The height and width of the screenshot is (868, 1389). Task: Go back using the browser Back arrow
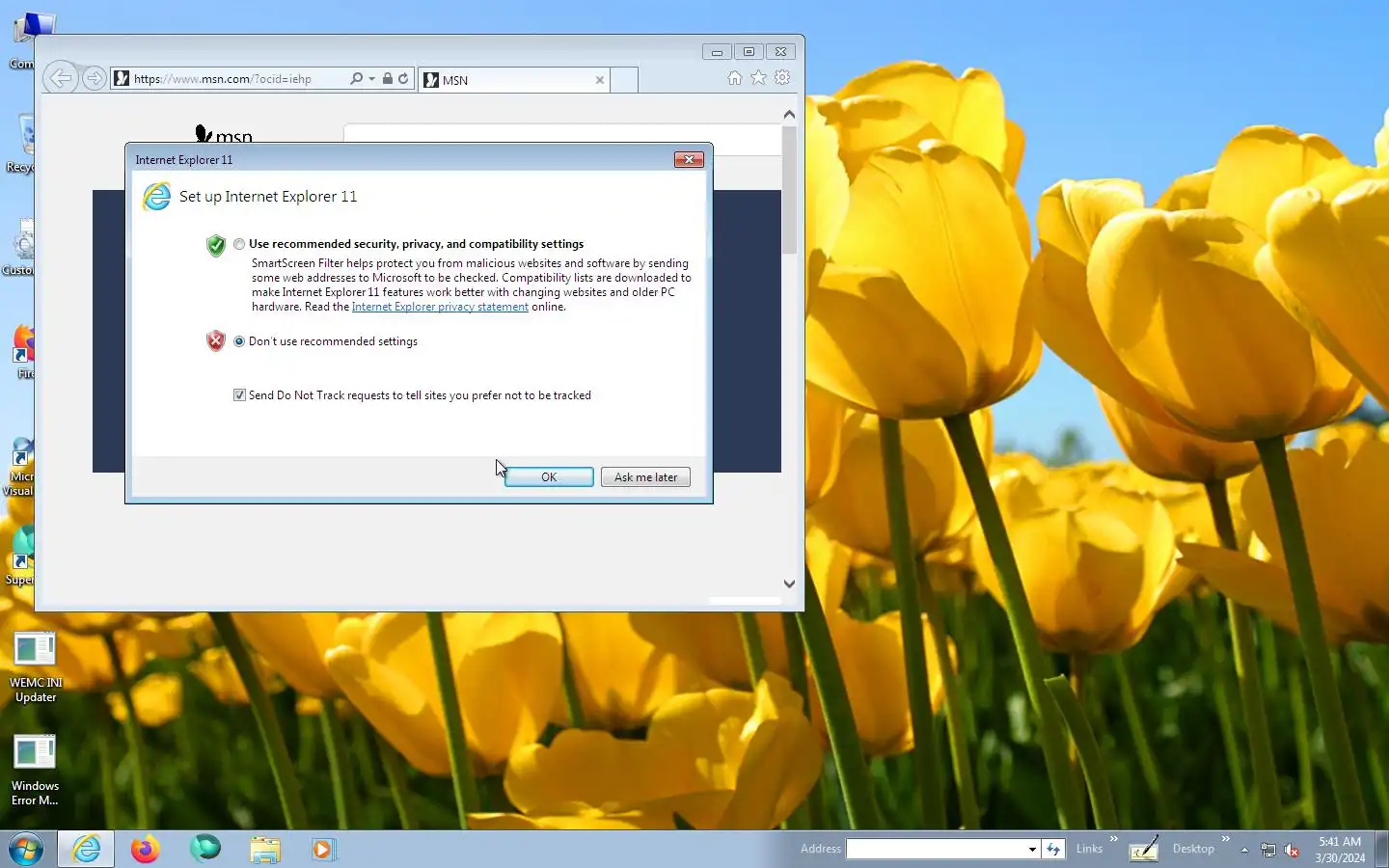[x=61, y=78]
